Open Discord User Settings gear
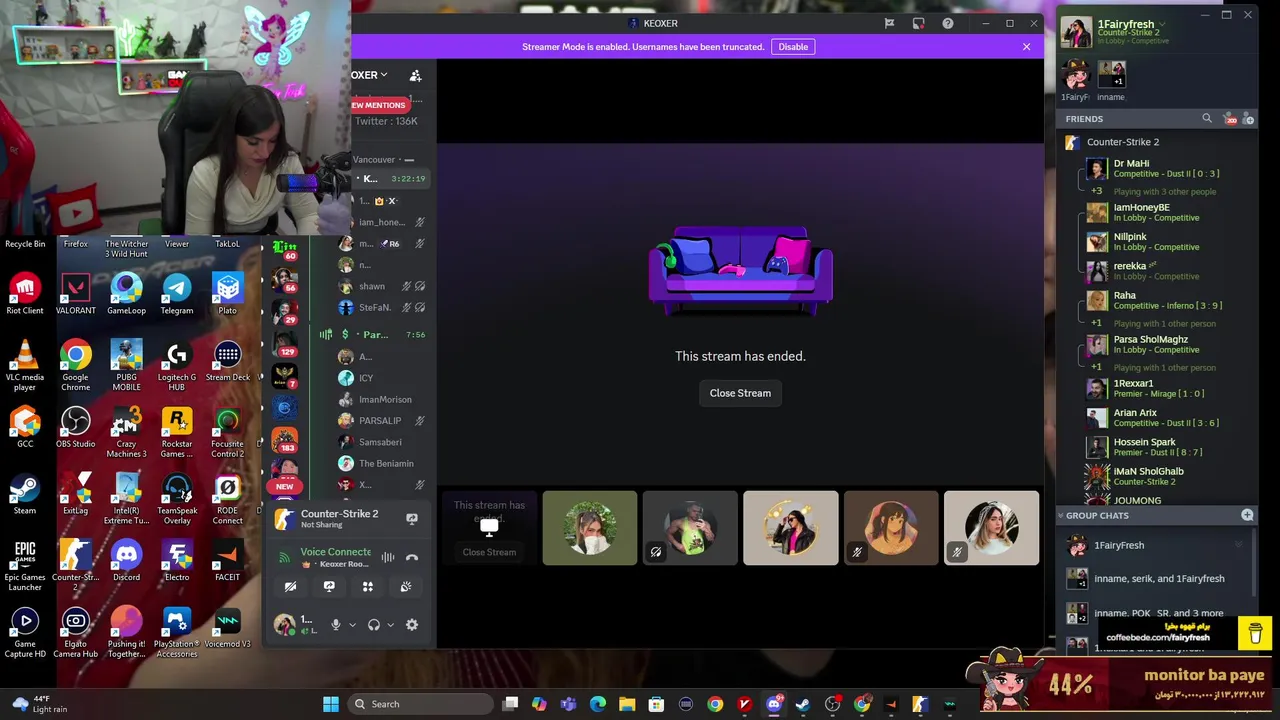The width and height of the screenshot is (1280, 720). coord(412,625)
